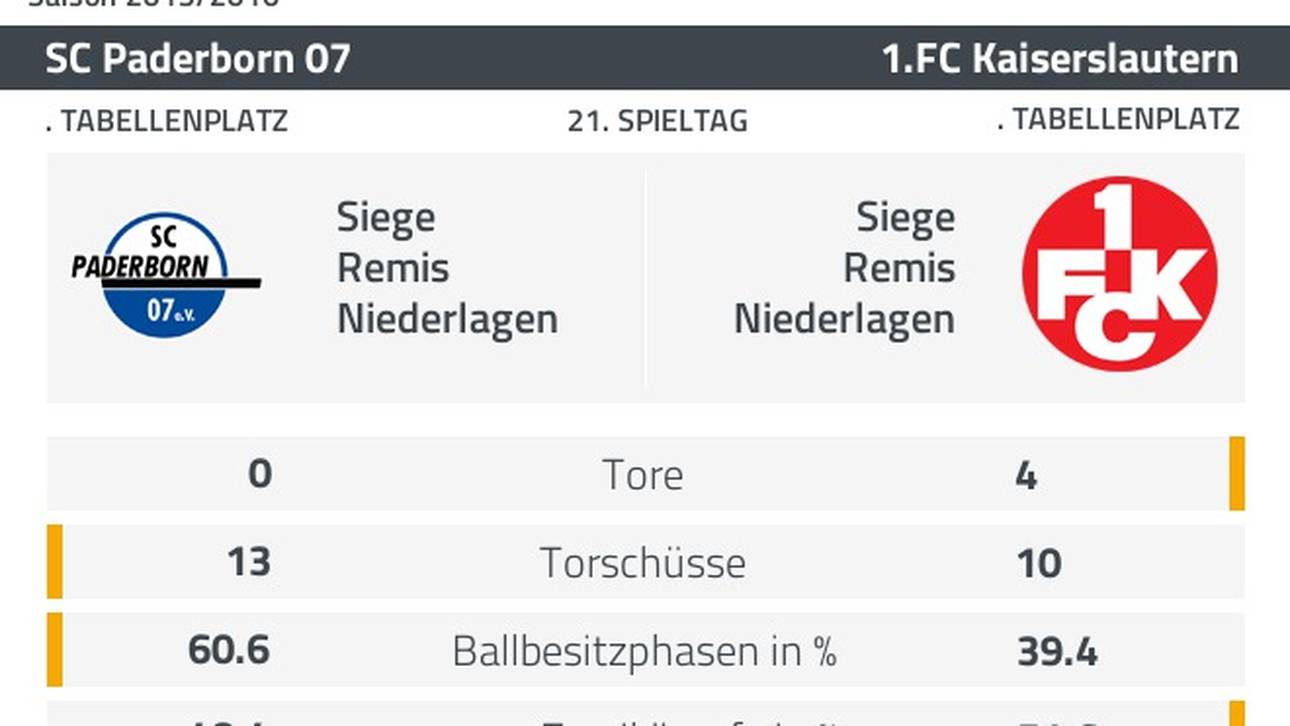Viewport: 1290px width, 726px height.
Task: Click Paderborn's Siege label
Action: point(386,217)
